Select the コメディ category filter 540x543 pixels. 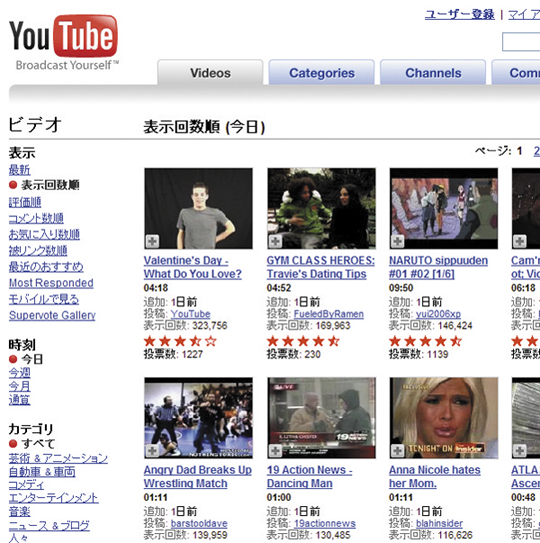(26, 484)
